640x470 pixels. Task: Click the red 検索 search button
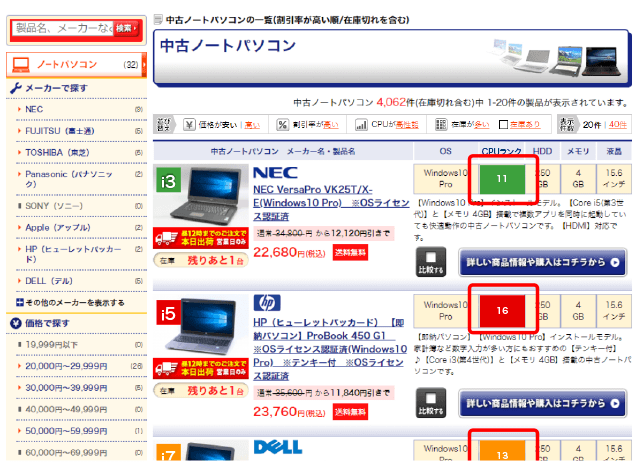point(126,28)
